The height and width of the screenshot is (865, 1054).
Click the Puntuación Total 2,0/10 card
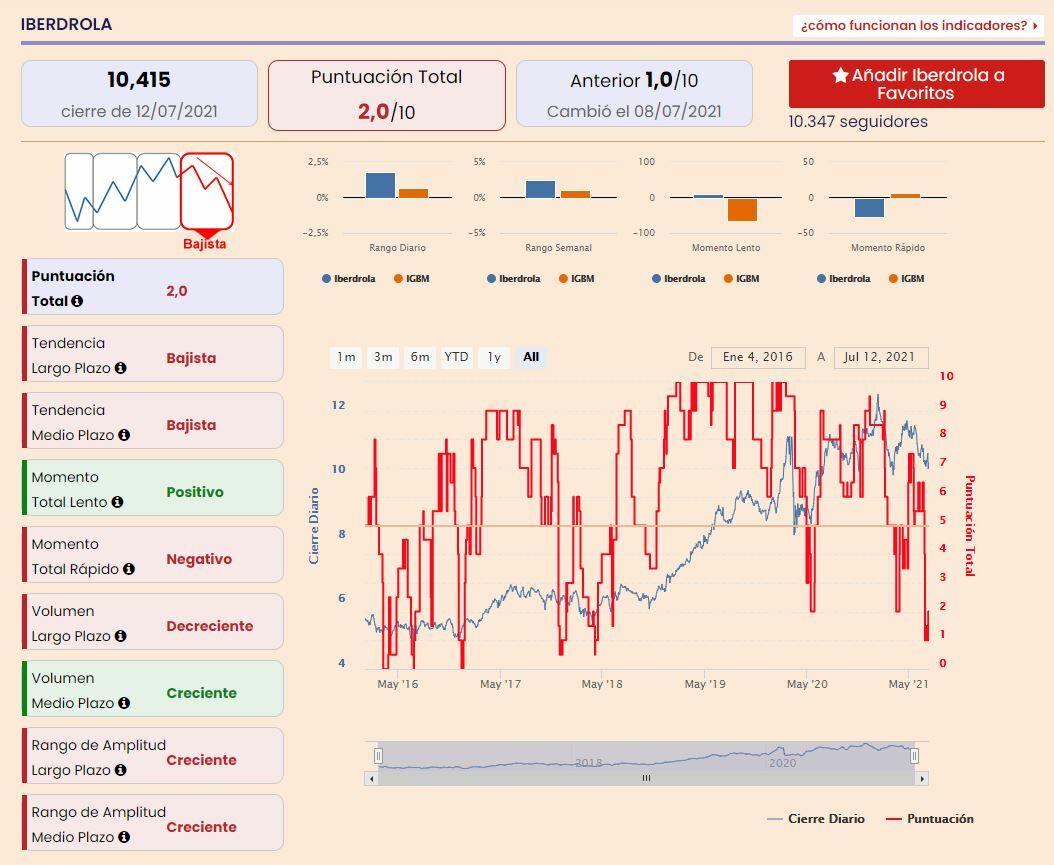(x=387, y=95)
